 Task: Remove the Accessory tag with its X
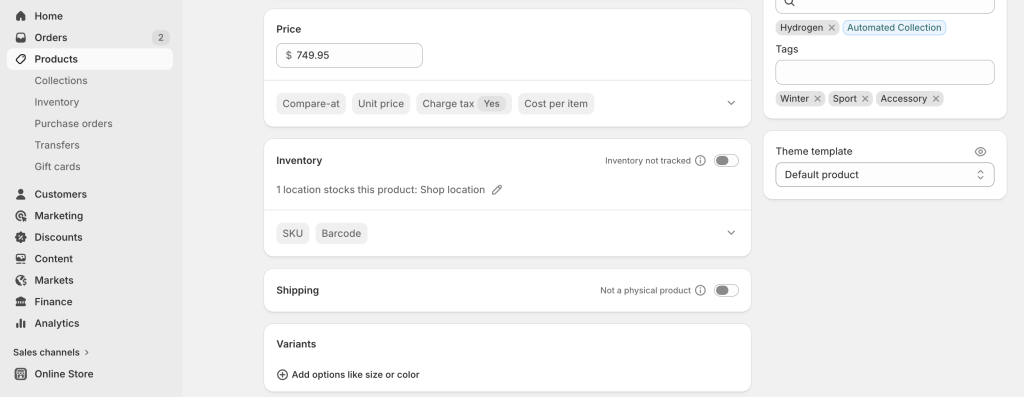tap(936, 99)
